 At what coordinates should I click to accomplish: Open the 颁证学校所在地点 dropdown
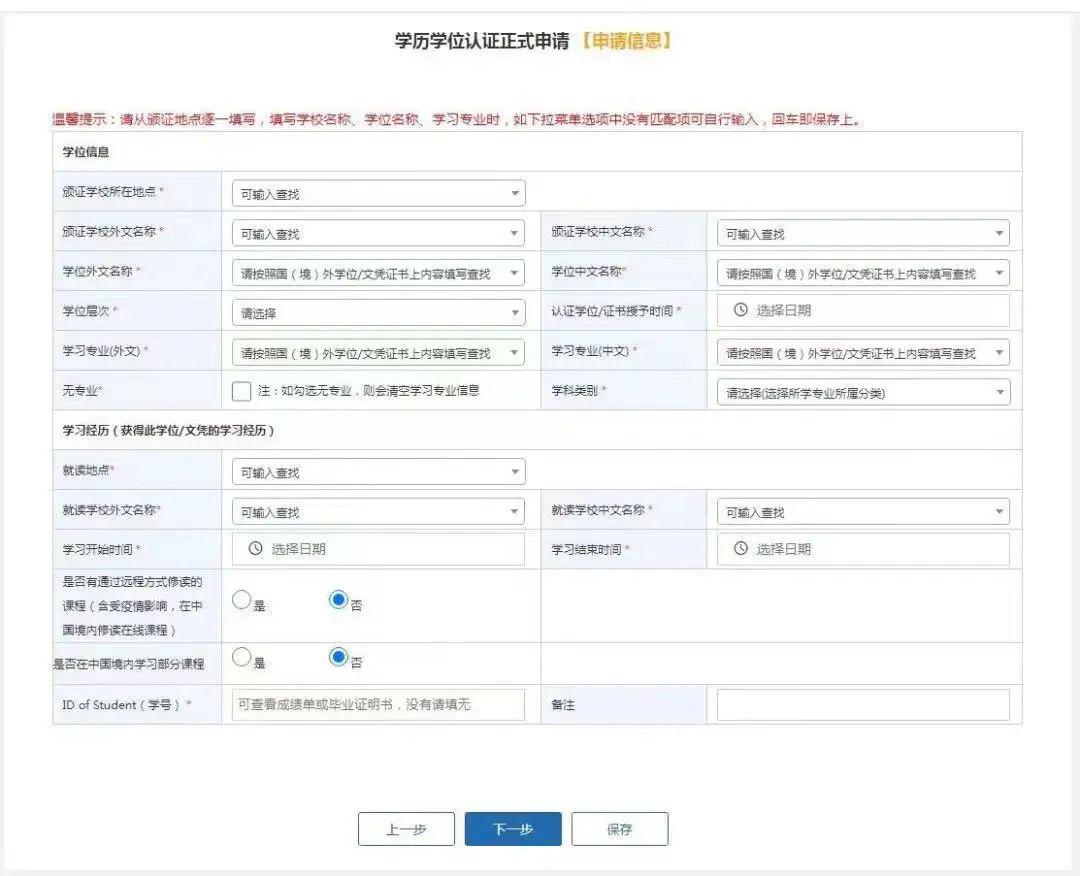tap(377, 194)
